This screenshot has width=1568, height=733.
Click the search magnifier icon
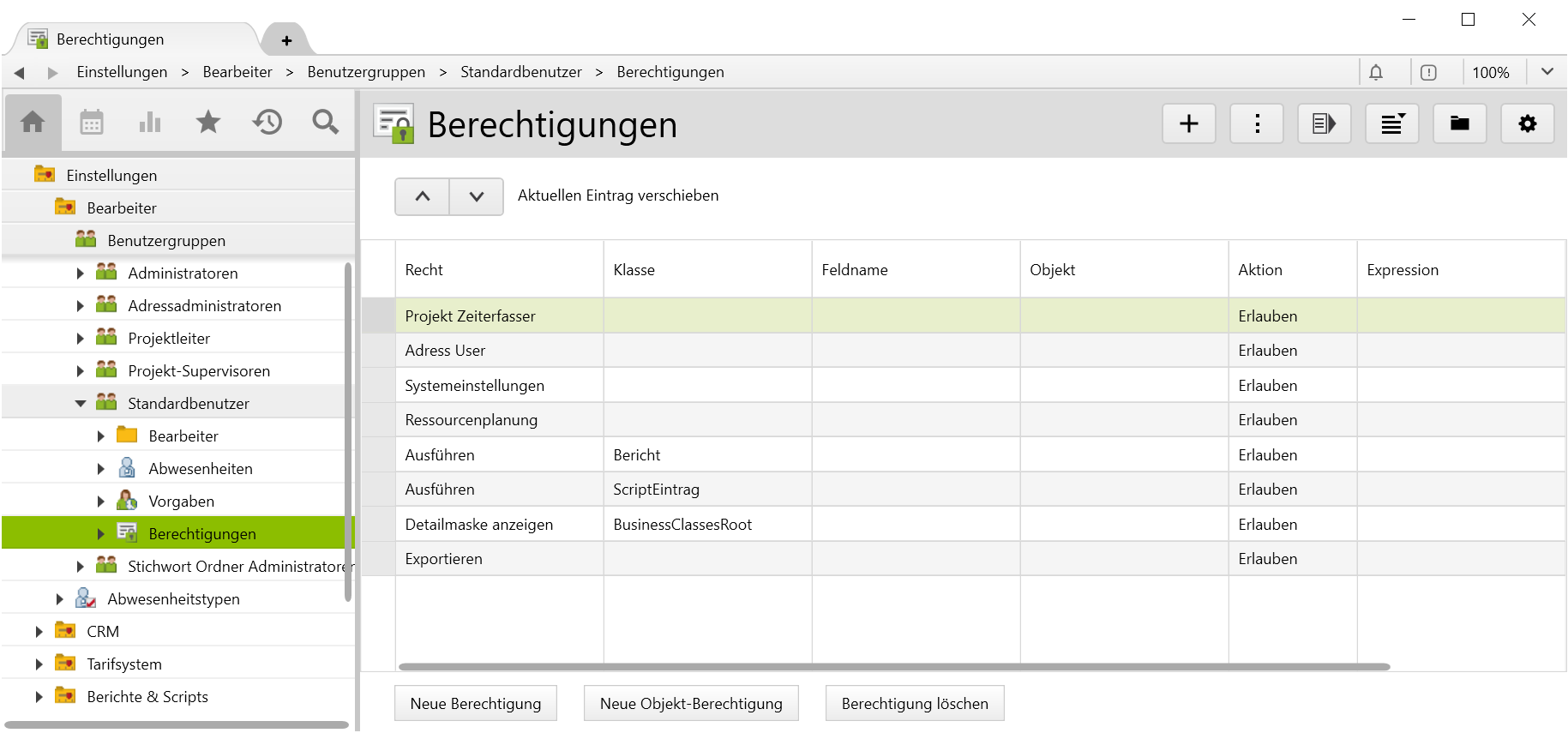pyautogui.click(x=325, y=123)
